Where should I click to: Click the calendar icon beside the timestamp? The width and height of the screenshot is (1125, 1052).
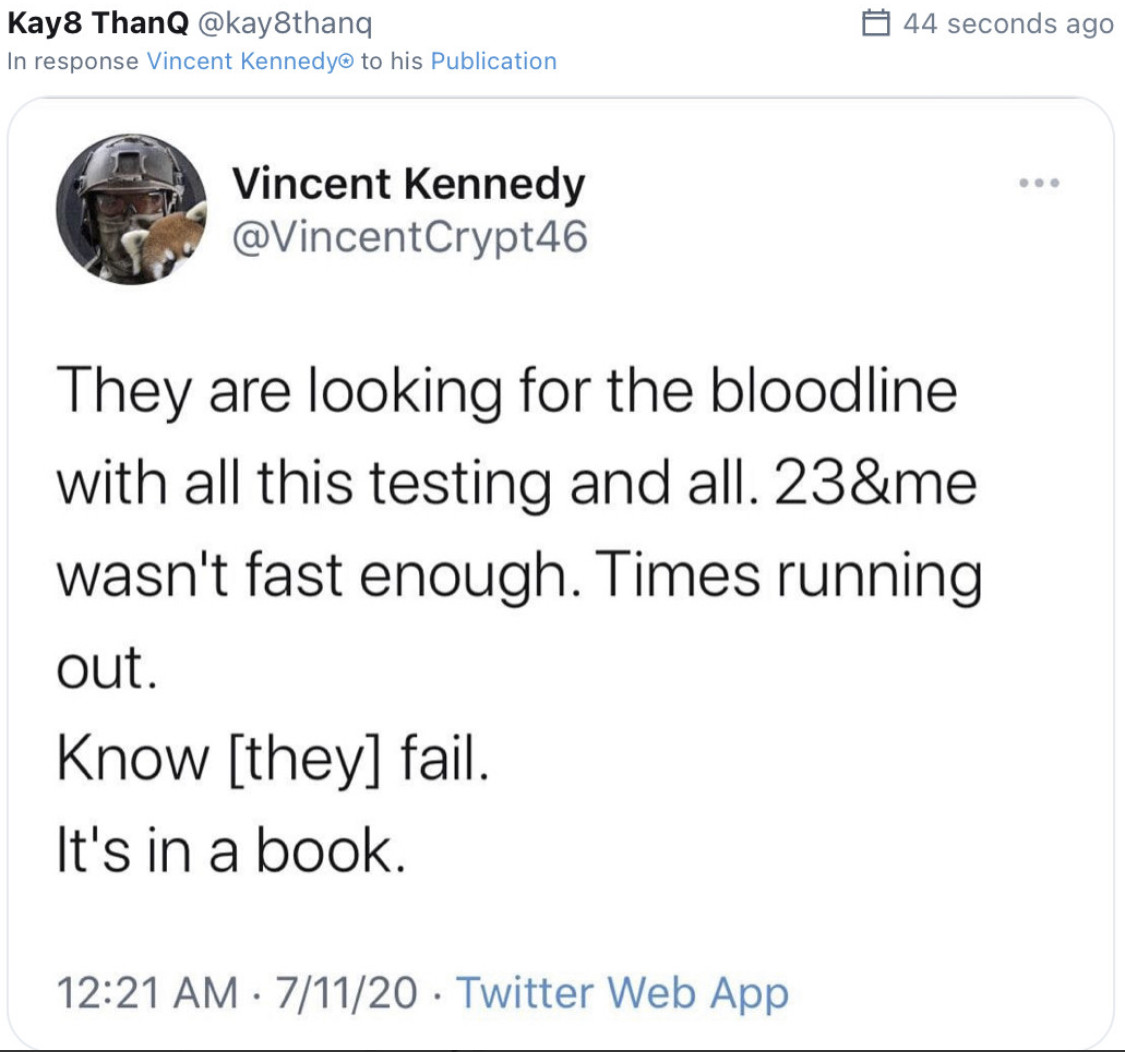click(x=875, y=23)
